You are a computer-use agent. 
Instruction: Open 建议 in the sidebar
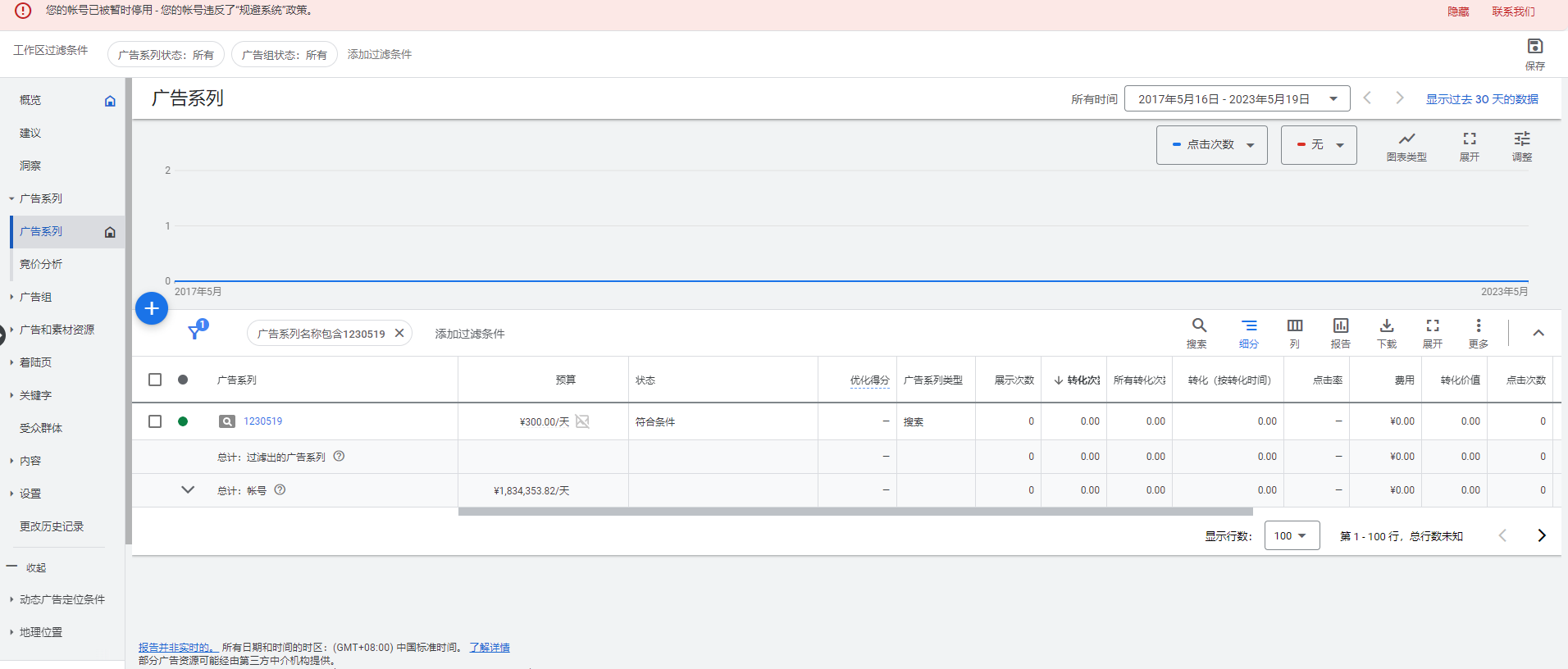30,133
